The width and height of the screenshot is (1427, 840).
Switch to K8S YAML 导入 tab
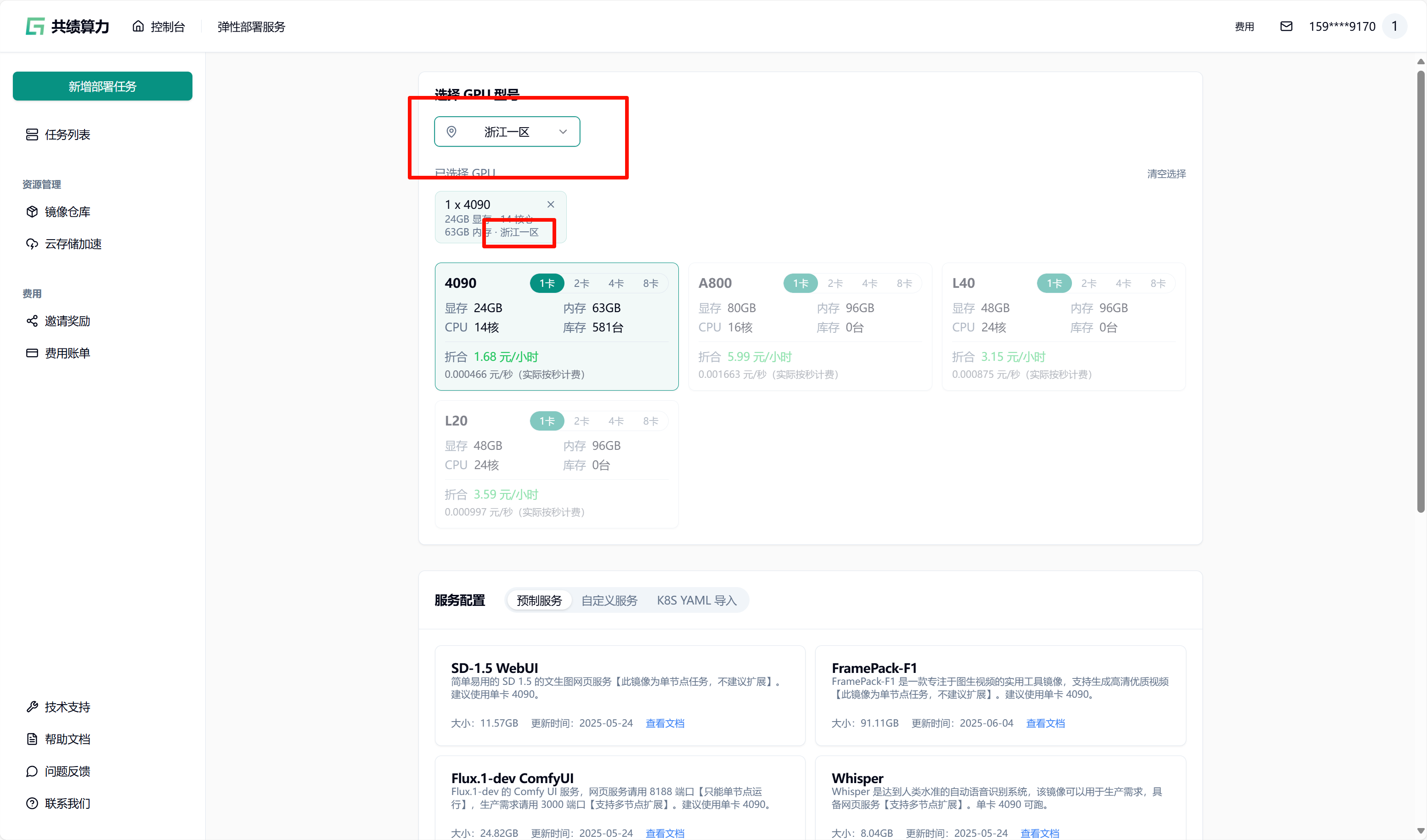[697, 600]
